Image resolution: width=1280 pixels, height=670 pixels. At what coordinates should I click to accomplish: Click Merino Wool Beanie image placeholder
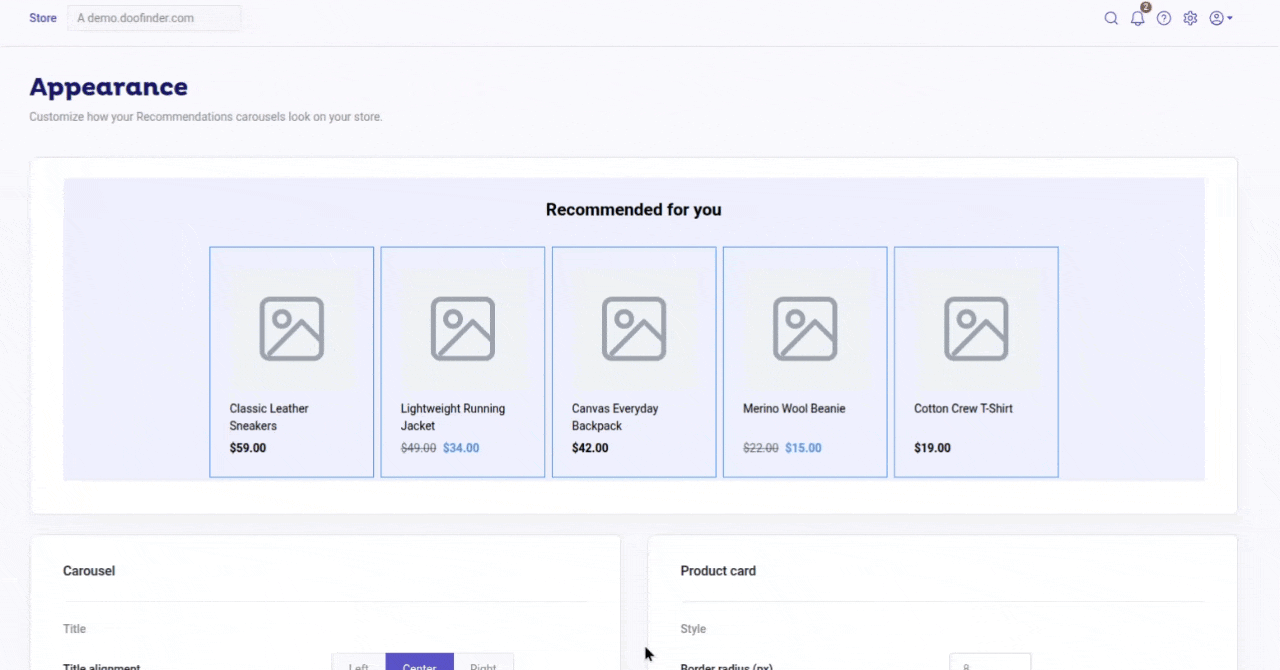805,329
